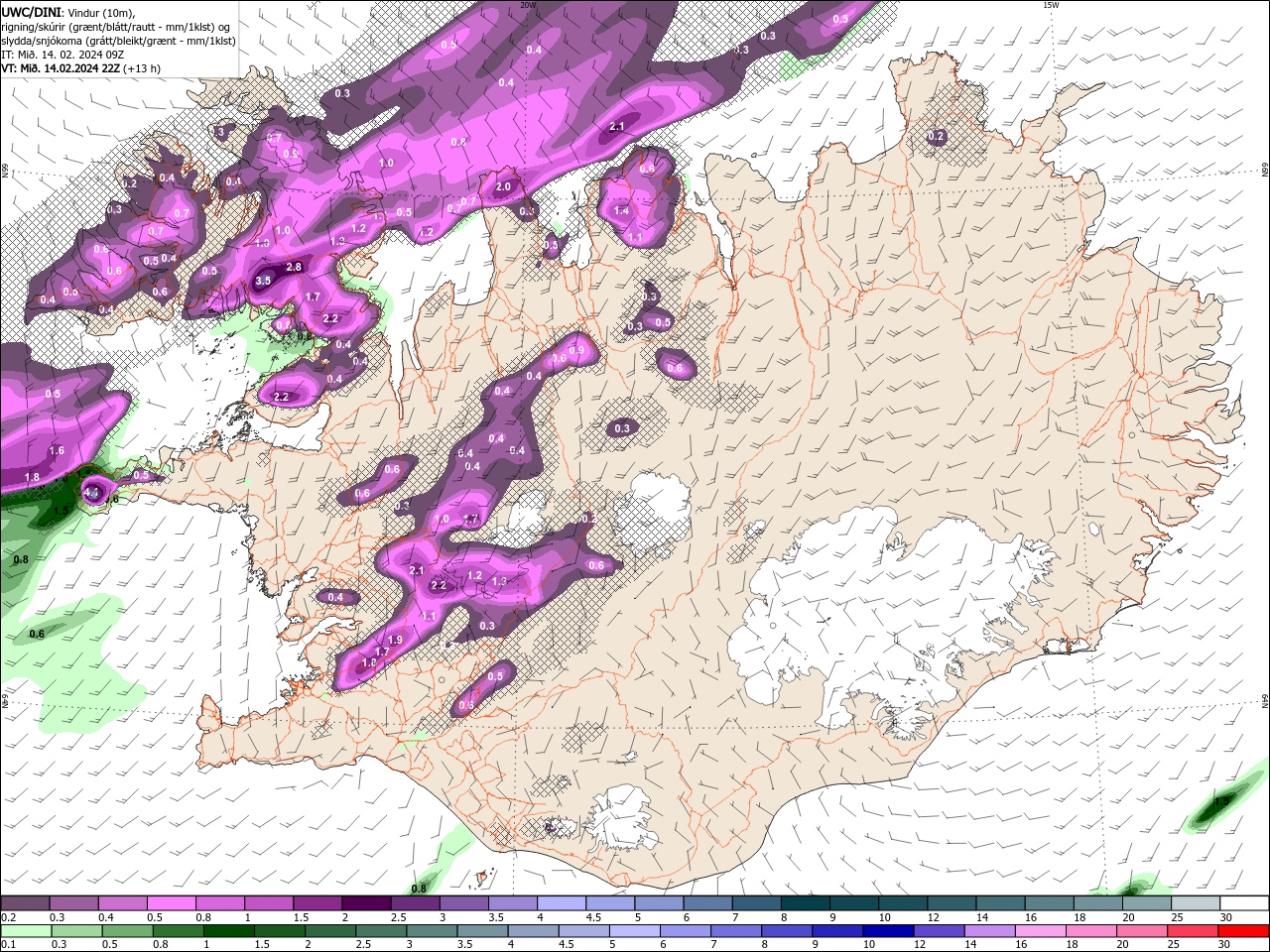Click the pale grey '25' swatch, snow legend row

coord(1196,903)
